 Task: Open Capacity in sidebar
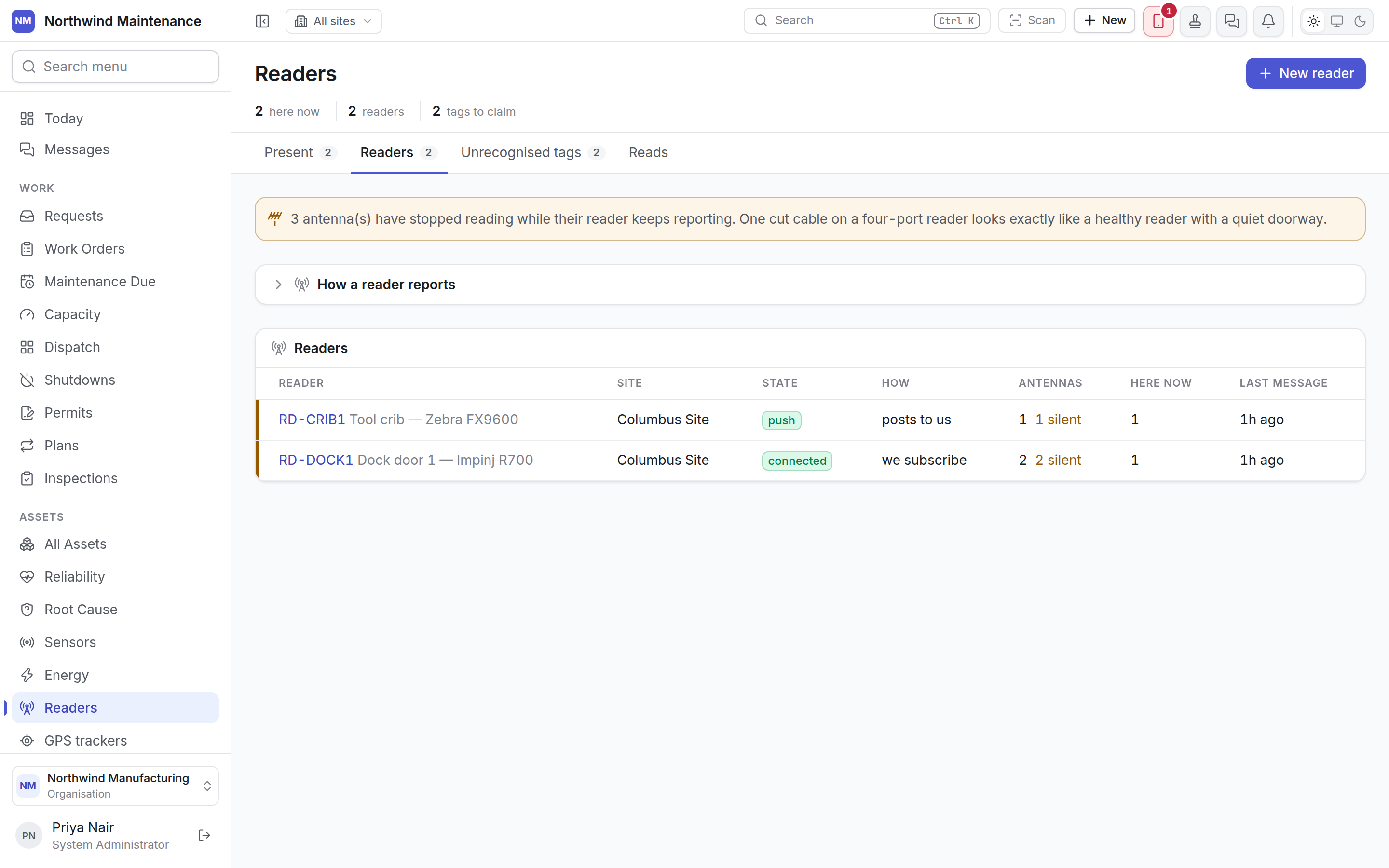click(x=115, y=314)
